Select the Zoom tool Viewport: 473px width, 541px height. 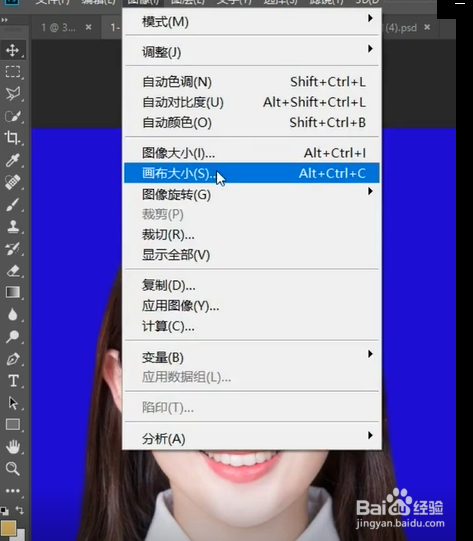[x=12, y=468]
